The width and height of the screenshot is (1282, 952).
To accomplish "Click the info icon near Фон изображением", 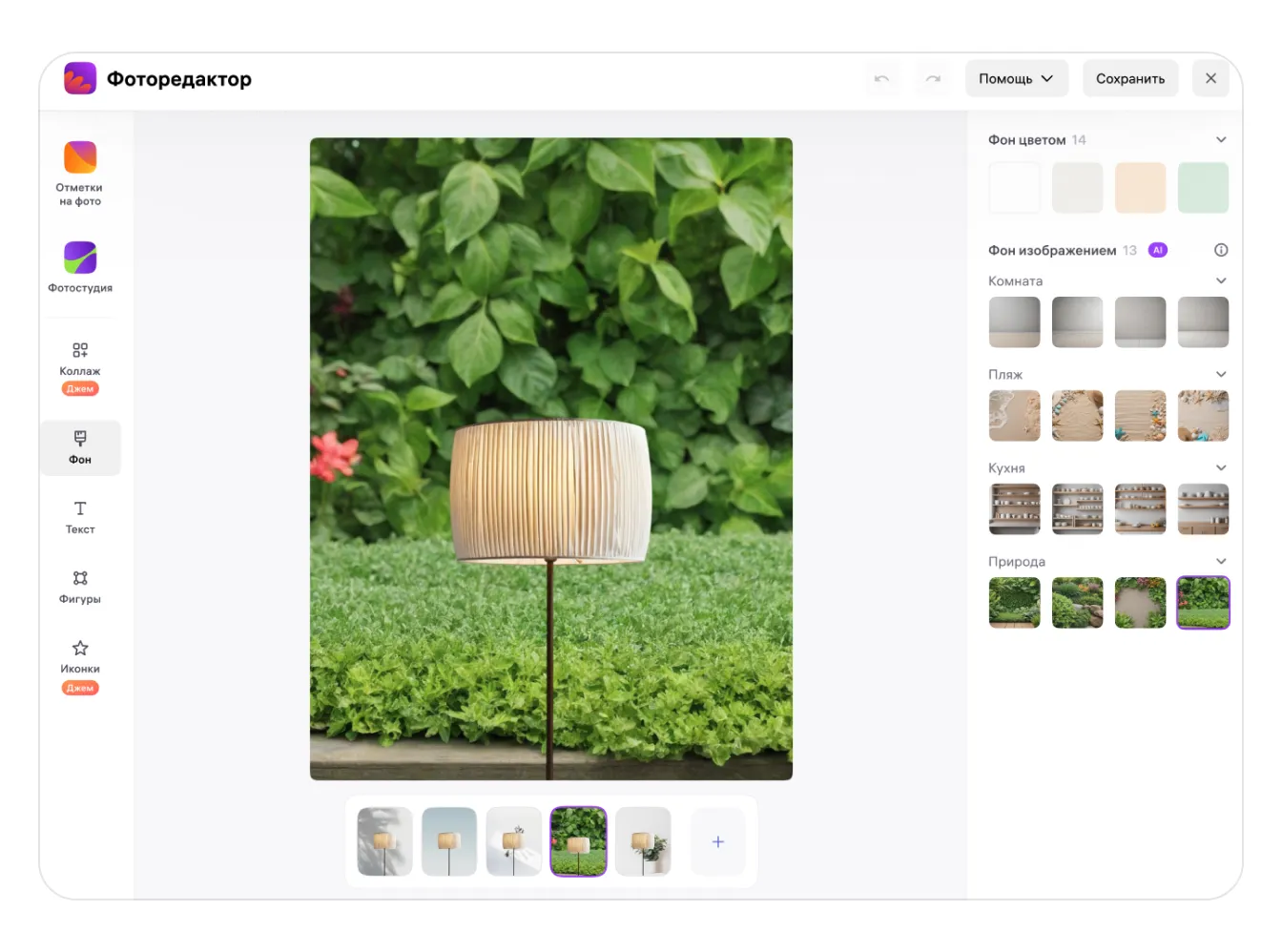I will coord(1221,250).
